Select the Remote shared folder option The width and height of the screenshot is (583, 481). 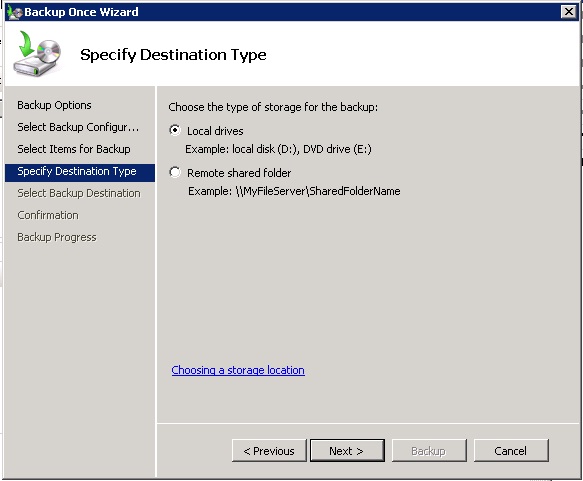[175, 172]
